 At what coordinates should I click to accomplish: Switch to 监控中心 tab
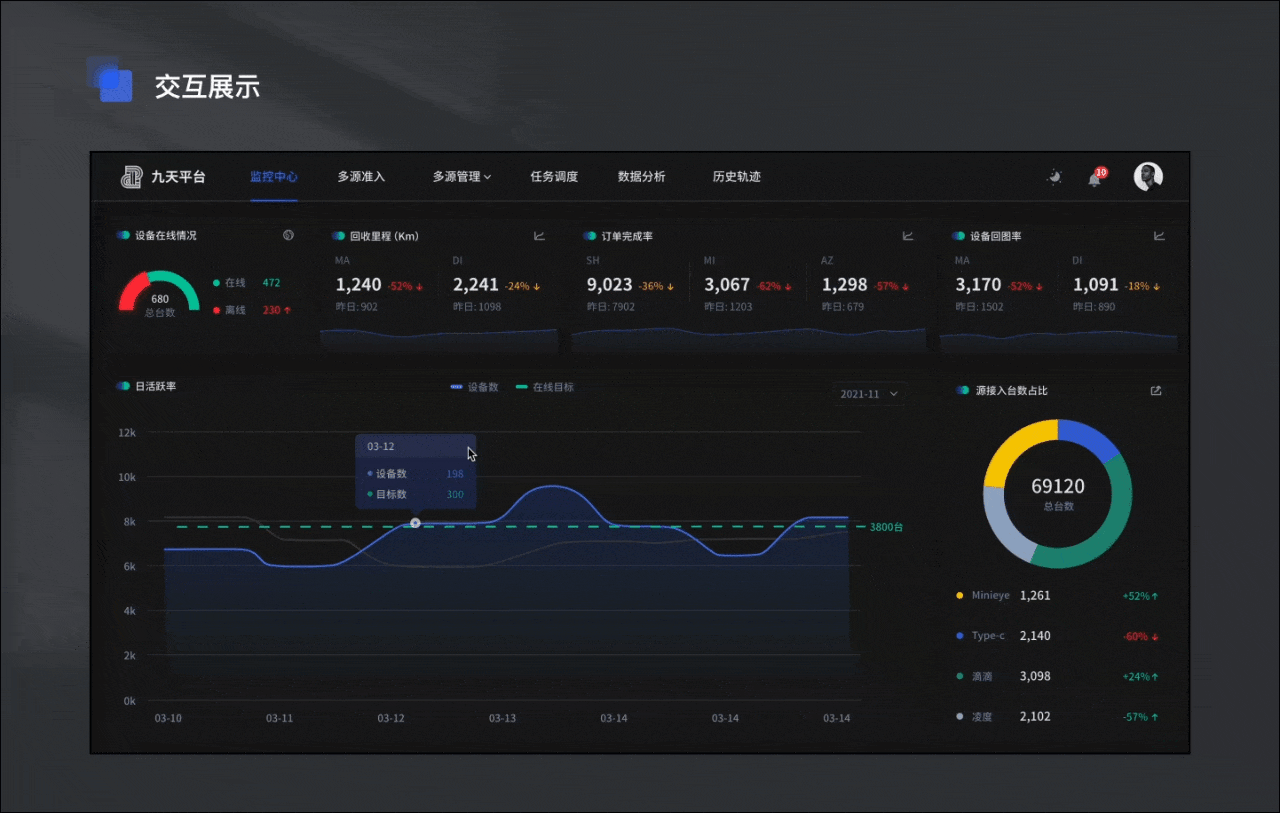(x=274, y=177)
